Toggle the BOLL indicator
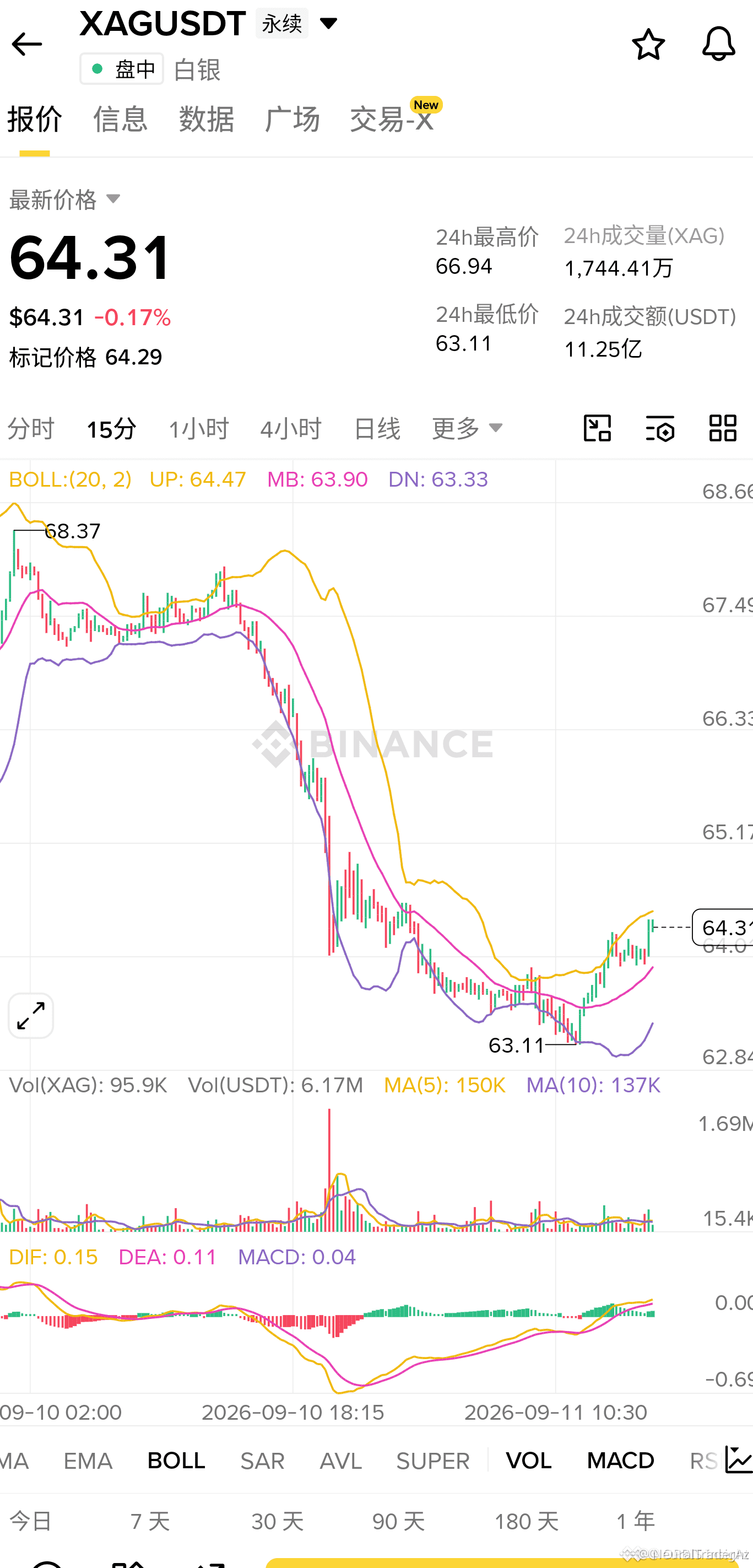This screenshot has height=1568, width=753. (x=176, y=1461)
